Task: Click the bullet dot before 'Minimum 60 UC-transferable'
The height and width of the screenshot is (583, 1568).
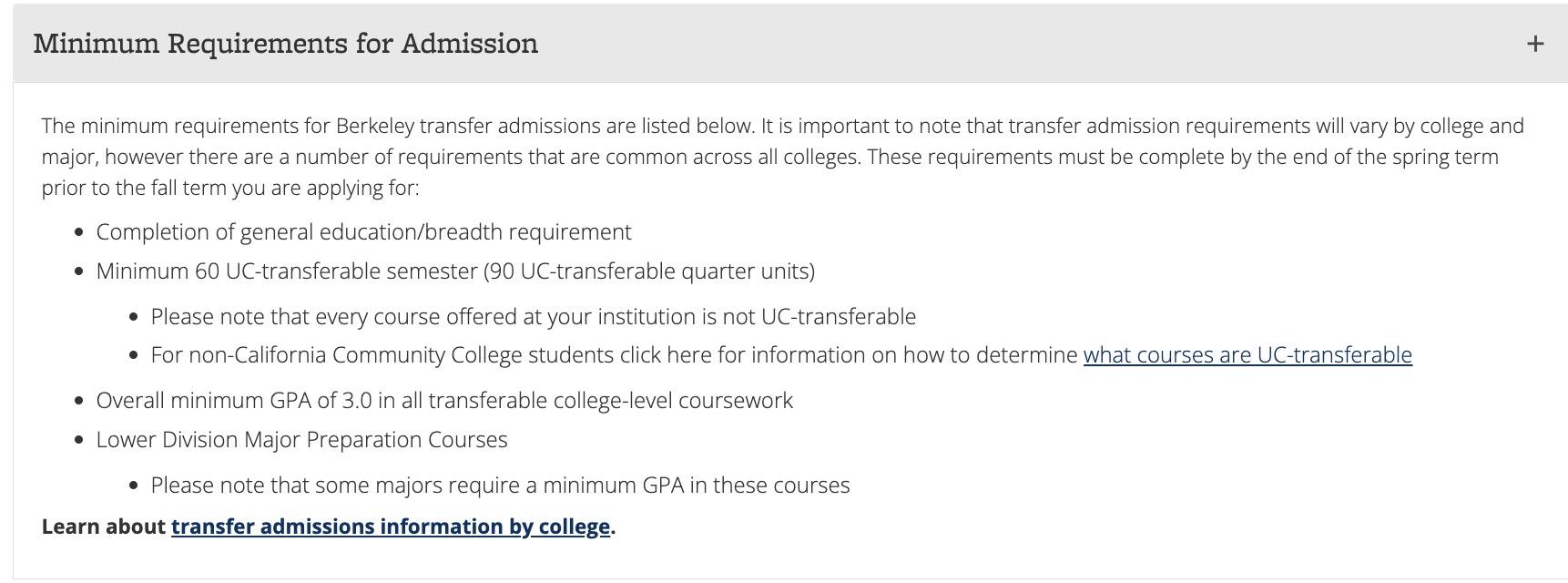Action: (x=78, y=272)
